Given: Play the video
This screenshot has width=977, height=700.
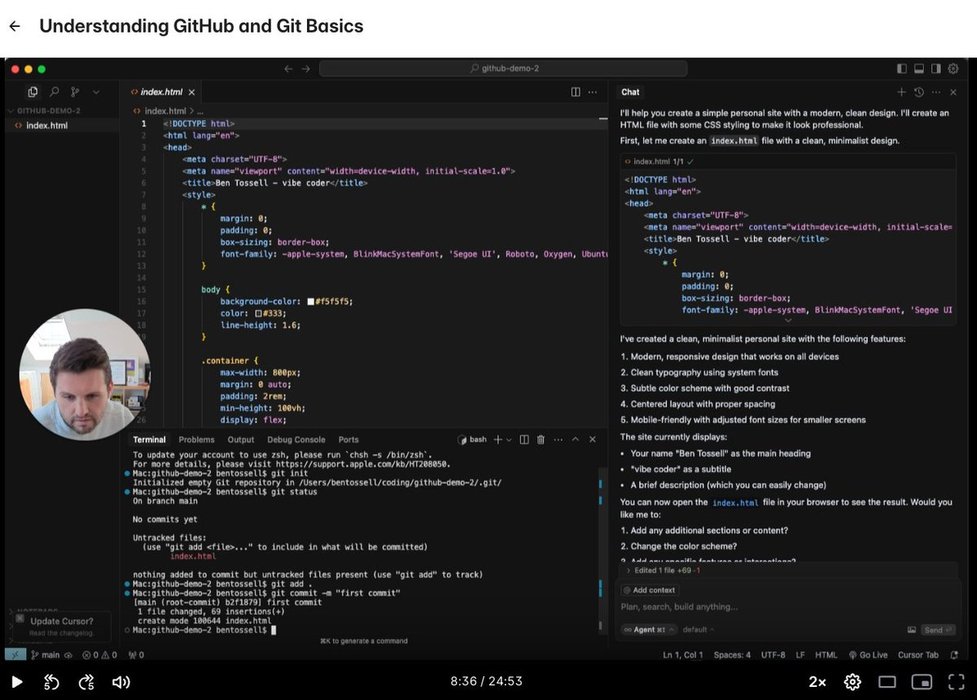Looking at the screenshot, I should 17,682.
